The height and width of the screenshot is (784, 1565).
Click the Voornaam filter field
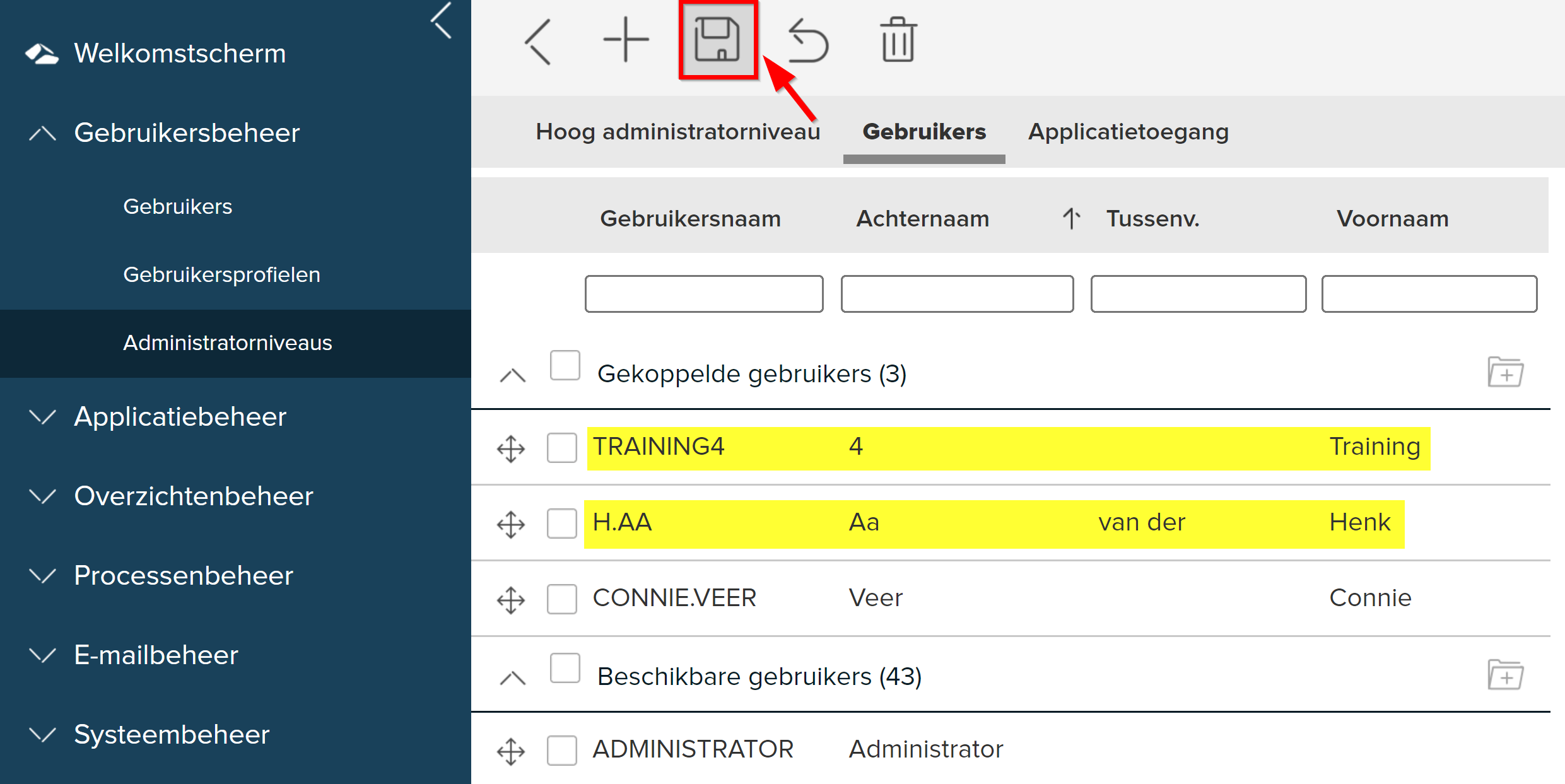[x=1429, y=294]
